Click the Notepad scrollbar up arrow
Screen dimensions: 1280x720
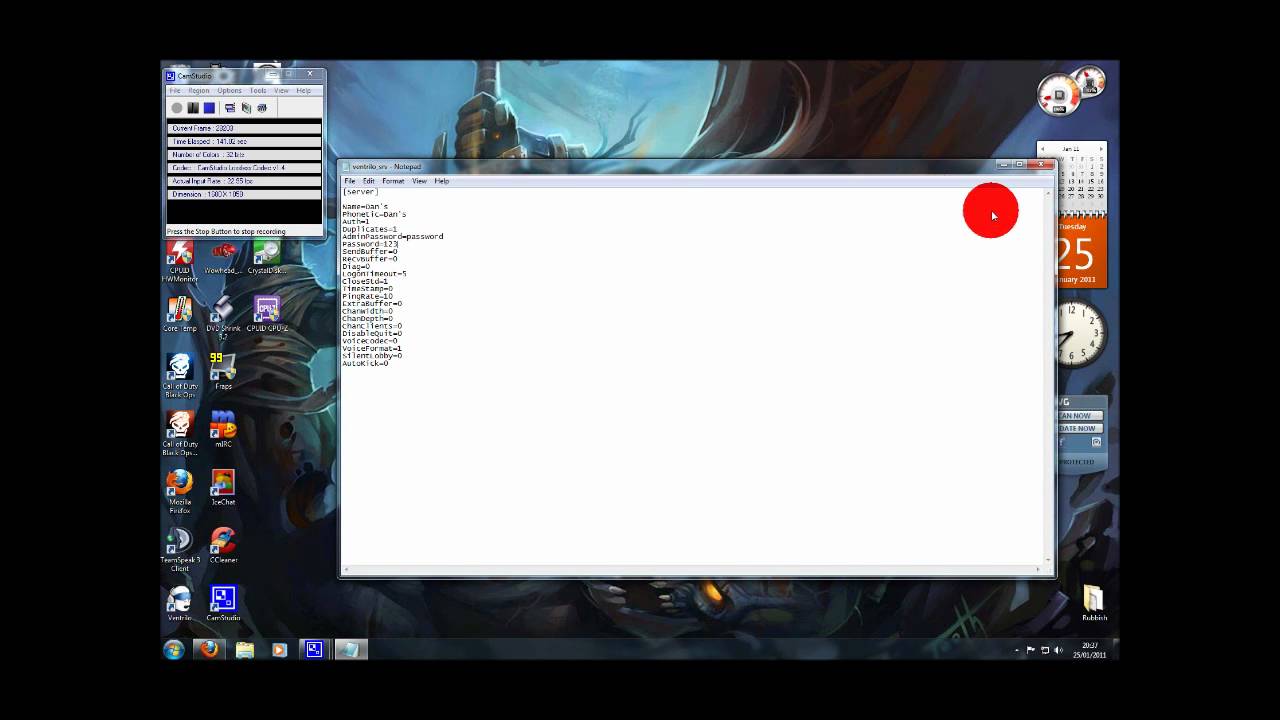tap(1048, 192)
